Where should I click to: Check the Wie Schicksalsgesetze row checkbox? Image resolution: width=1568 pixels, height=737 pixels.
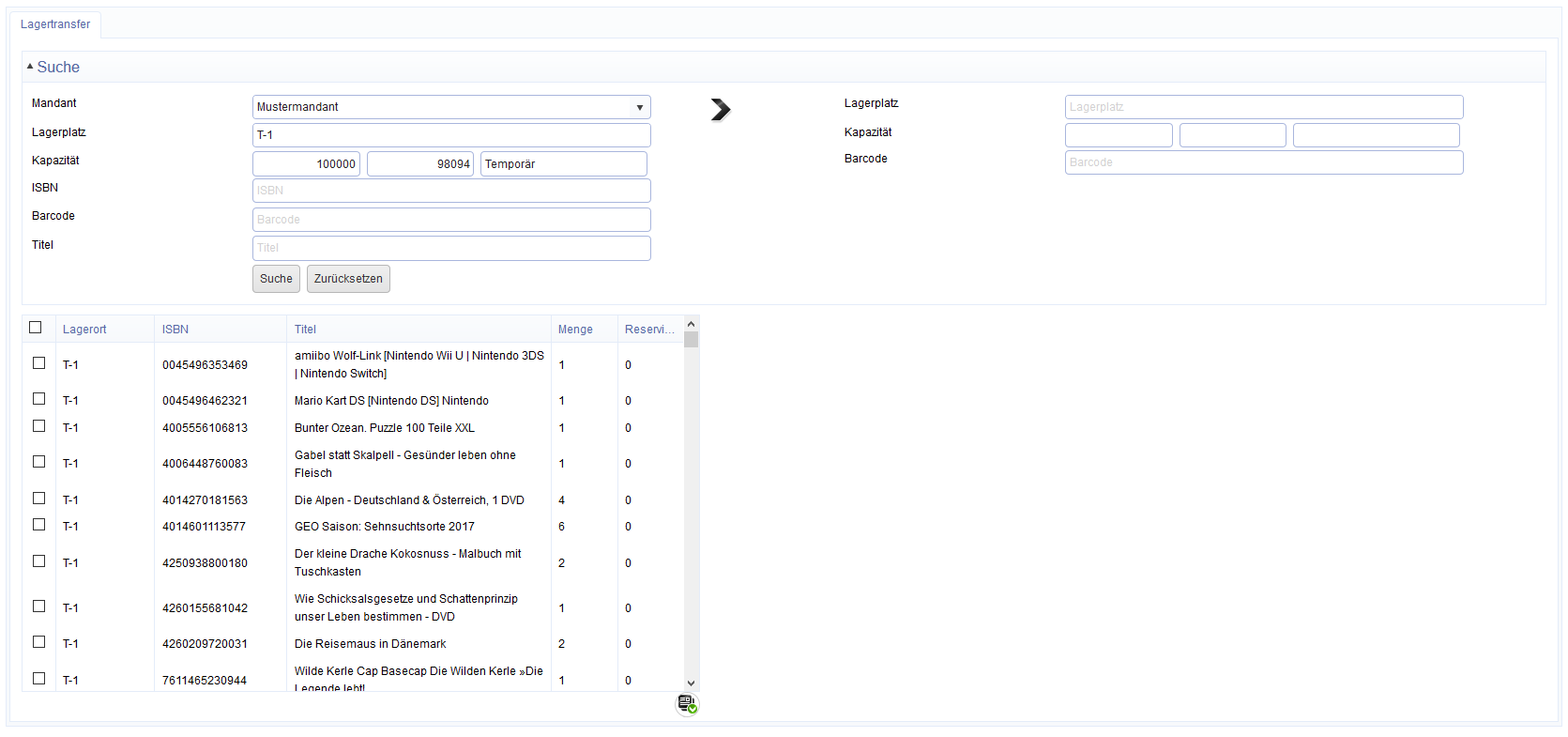click(39, 606)
